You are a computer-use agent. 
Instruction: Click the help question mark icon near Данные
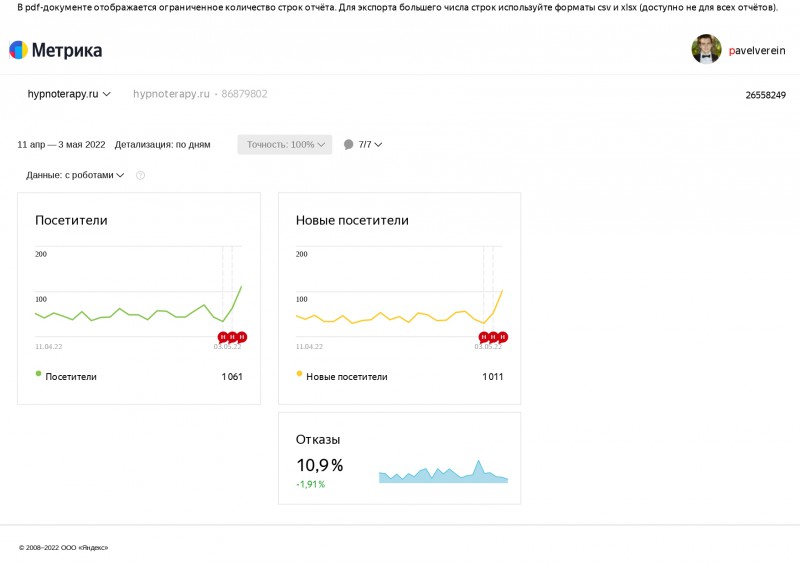pos(140,175)
